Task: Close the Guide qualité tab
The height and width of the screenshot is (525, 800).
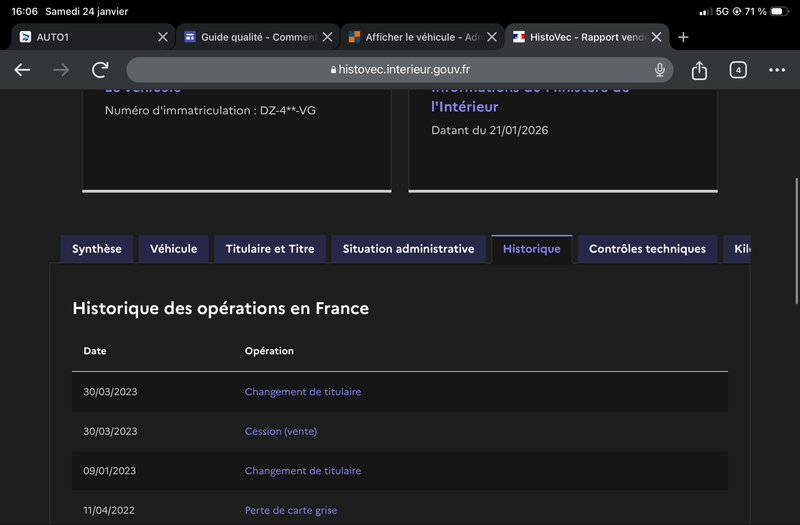Action: [x=328, y=37]
